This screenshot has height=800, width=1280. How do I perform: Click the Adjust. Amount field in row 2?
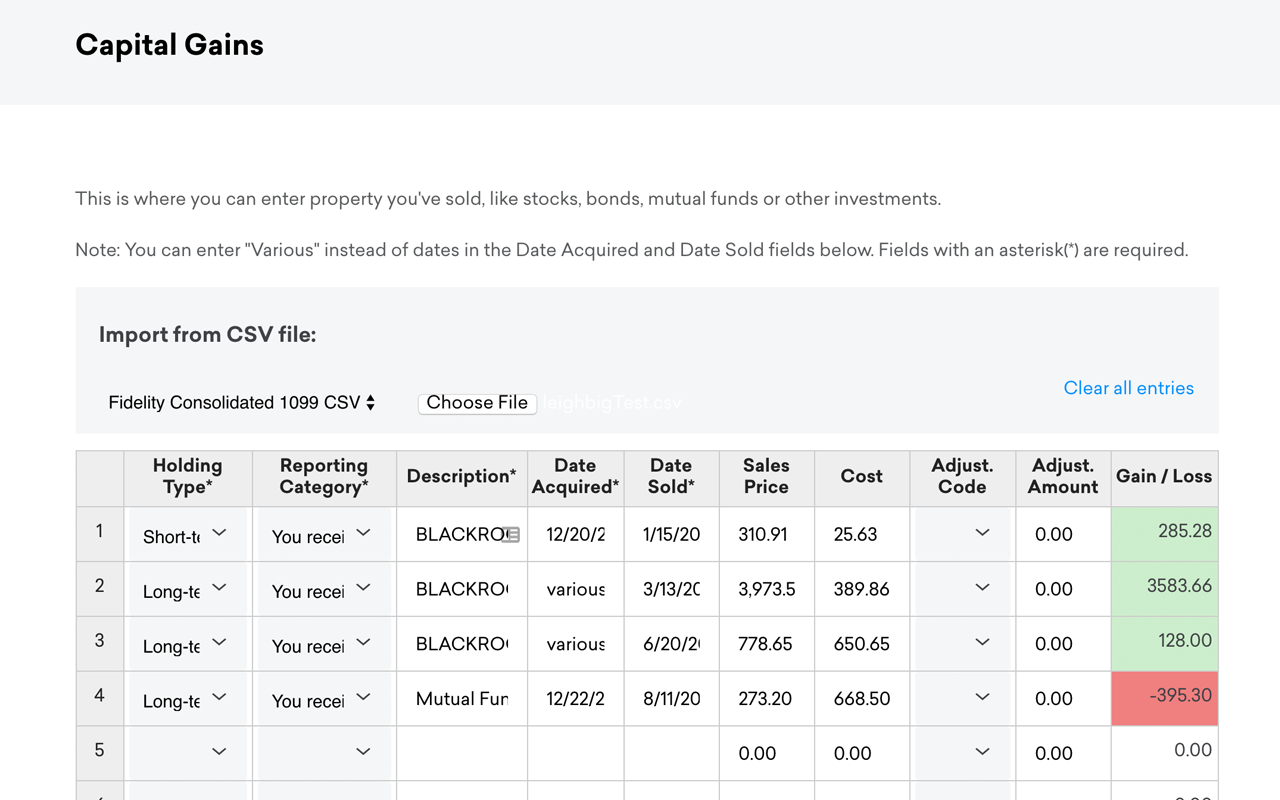tap(1063, 589)
